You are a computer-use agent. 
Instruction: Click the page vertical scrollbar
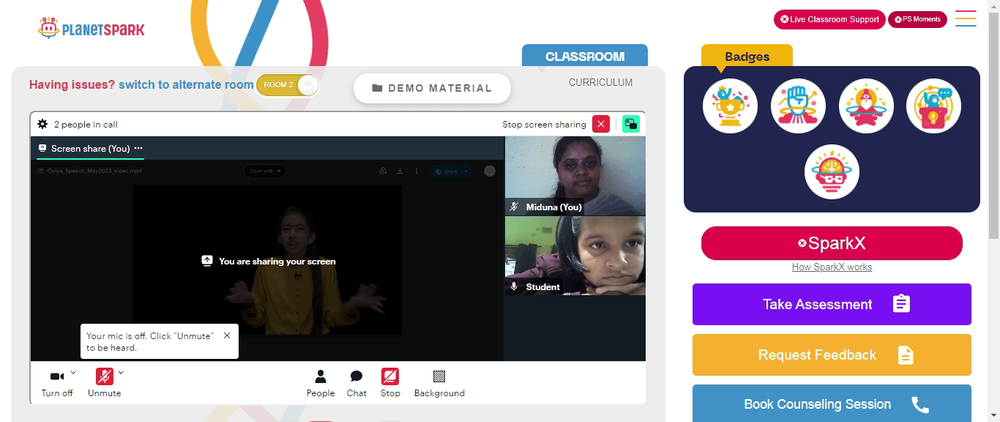tap(994, 127)
